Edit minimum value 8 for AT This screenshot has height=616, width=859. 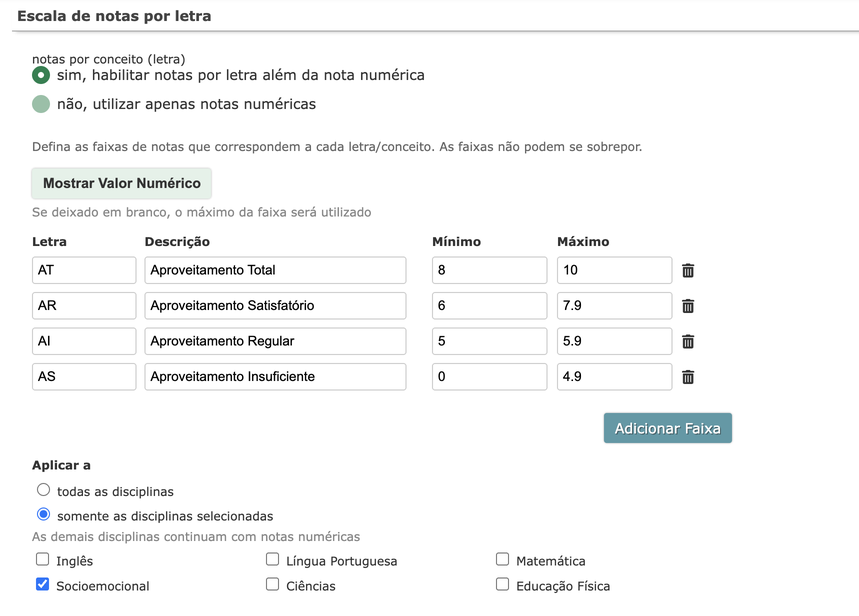(x=489, y=270)
